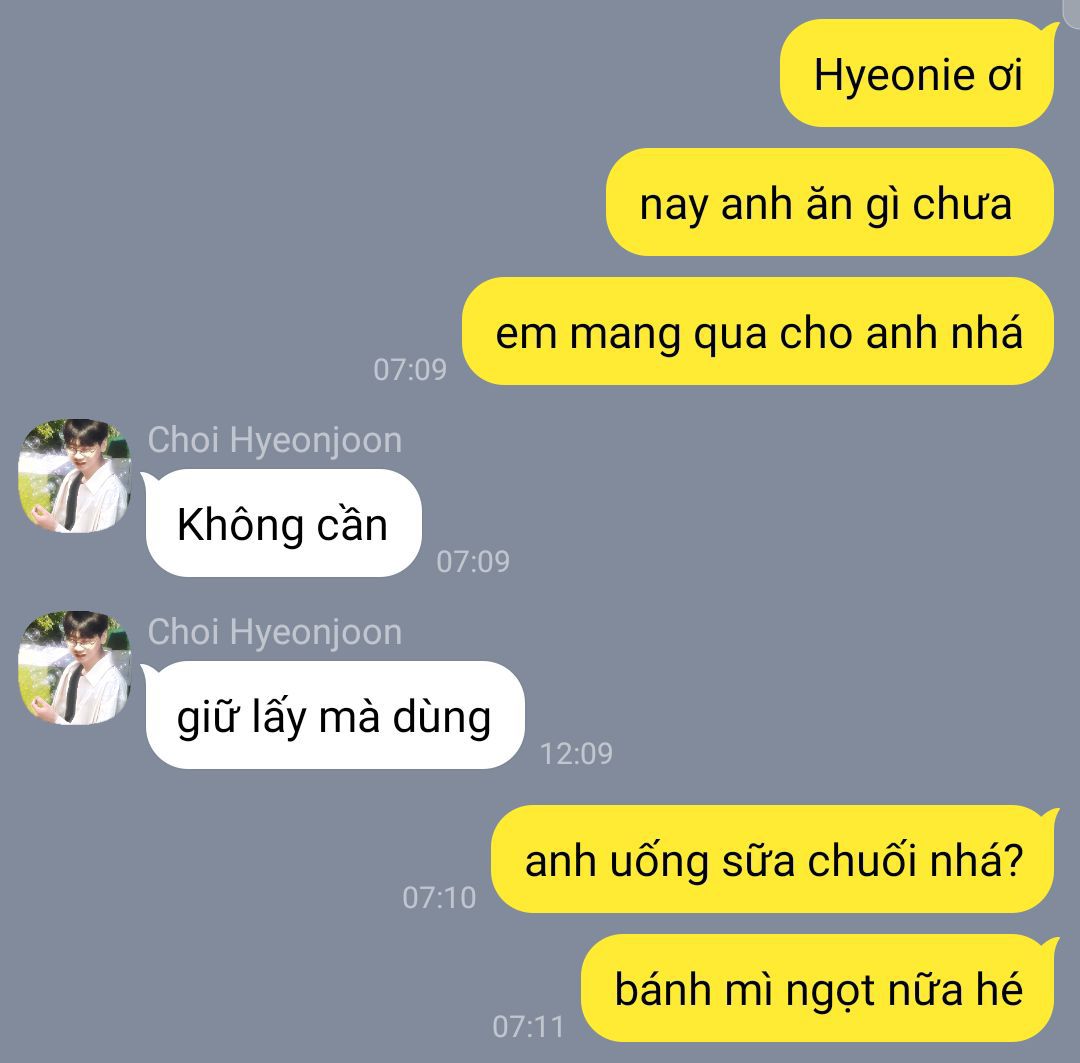Click the 07:09 timestamp beside 'Không cần'

tap(473, 562)
